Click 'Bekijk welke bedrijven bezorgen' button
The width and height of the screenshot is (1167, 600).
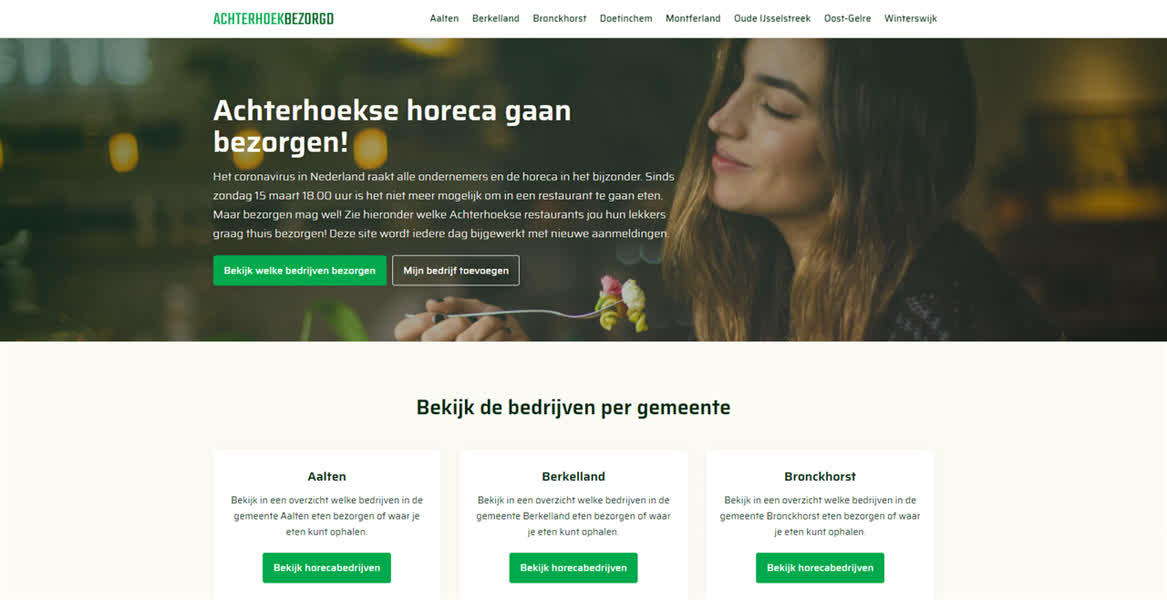300,270
